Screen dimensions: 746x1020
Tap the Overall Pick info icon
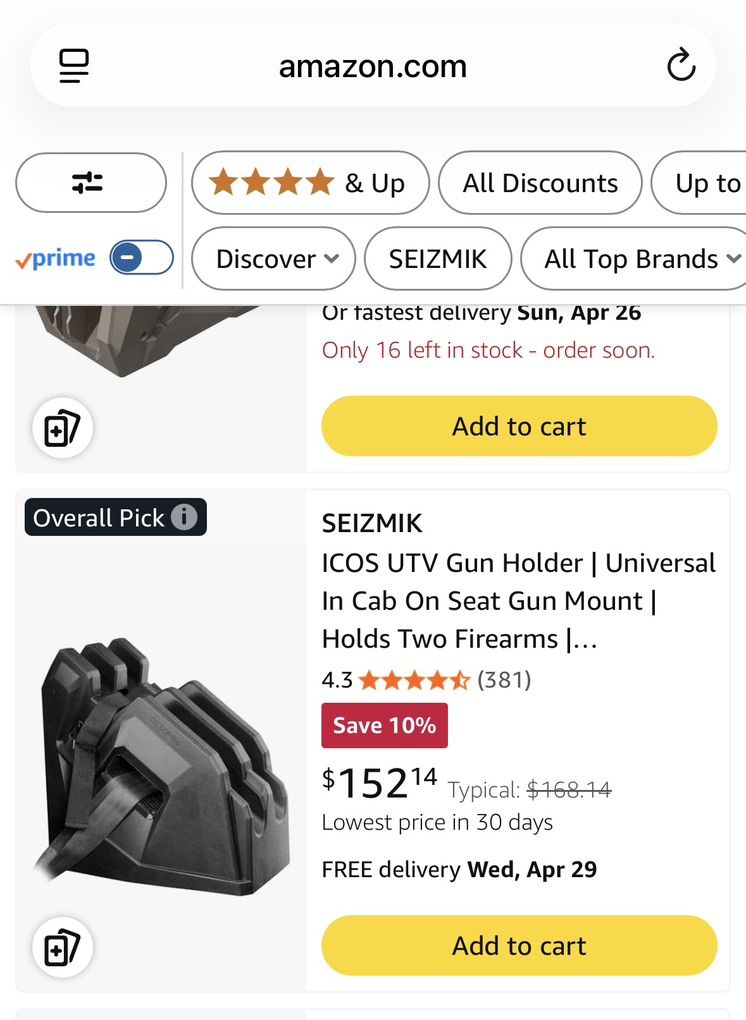coord(184,517)
